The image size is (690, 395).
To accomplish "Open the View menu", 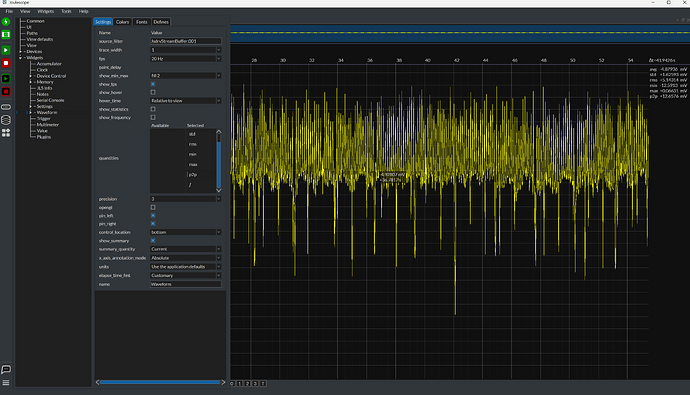I will pos(25,11).
